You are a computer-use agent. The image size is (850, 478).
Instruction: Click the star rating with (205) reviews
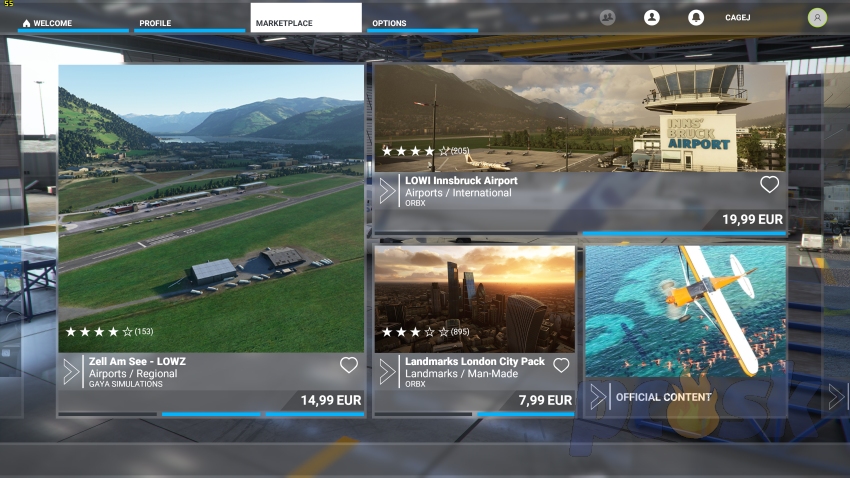(426, 151)
